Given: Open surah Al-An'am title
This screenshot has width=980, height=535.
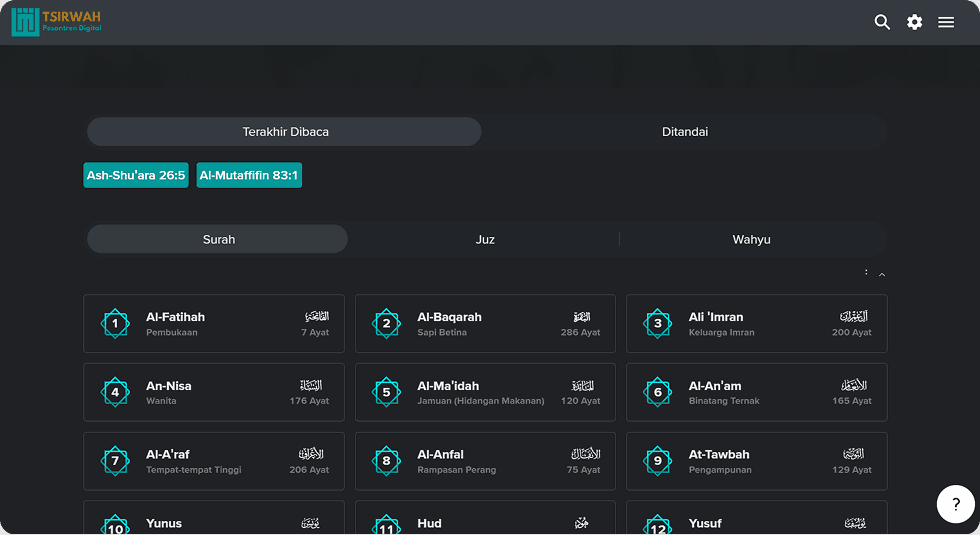Looking at the screenshot, I should click(715, 386).
